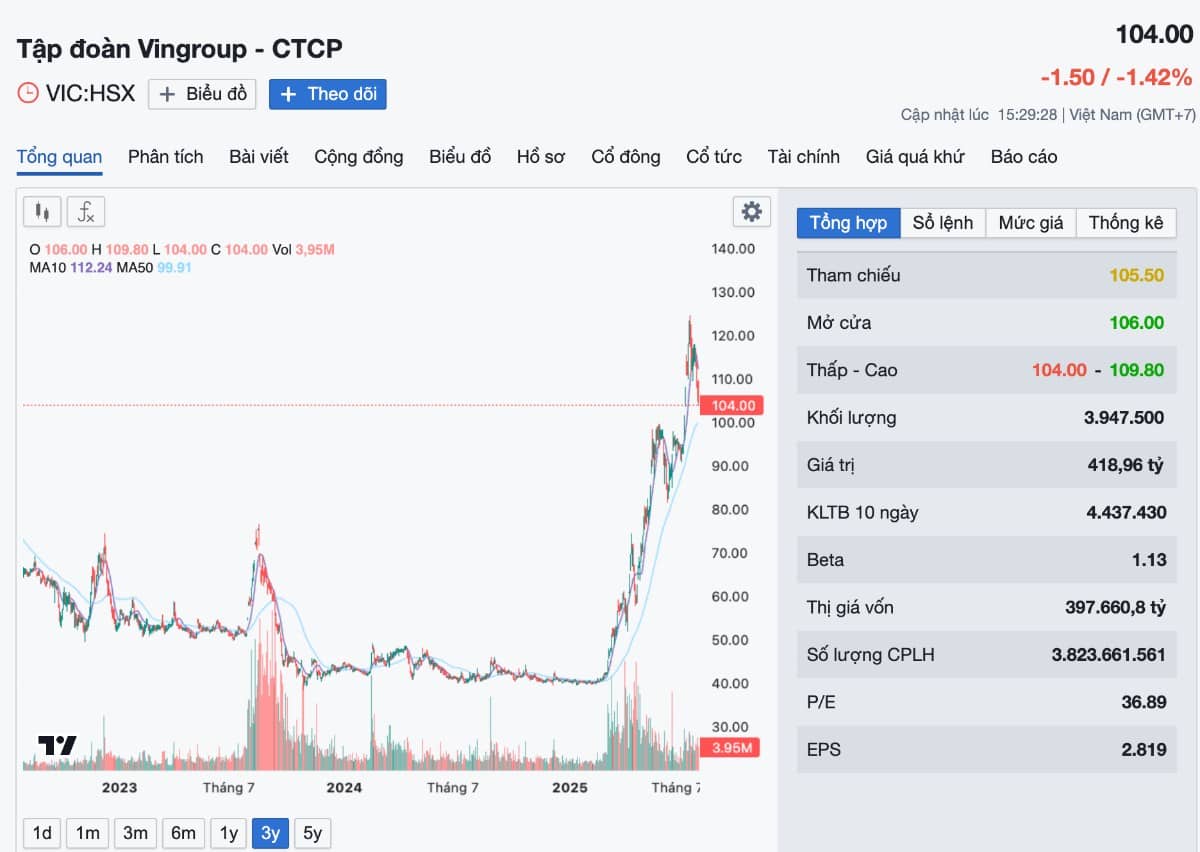The image size is (1200, 852).
Task: Switch to Sổ lệnh panel tab
Action: 942,223
